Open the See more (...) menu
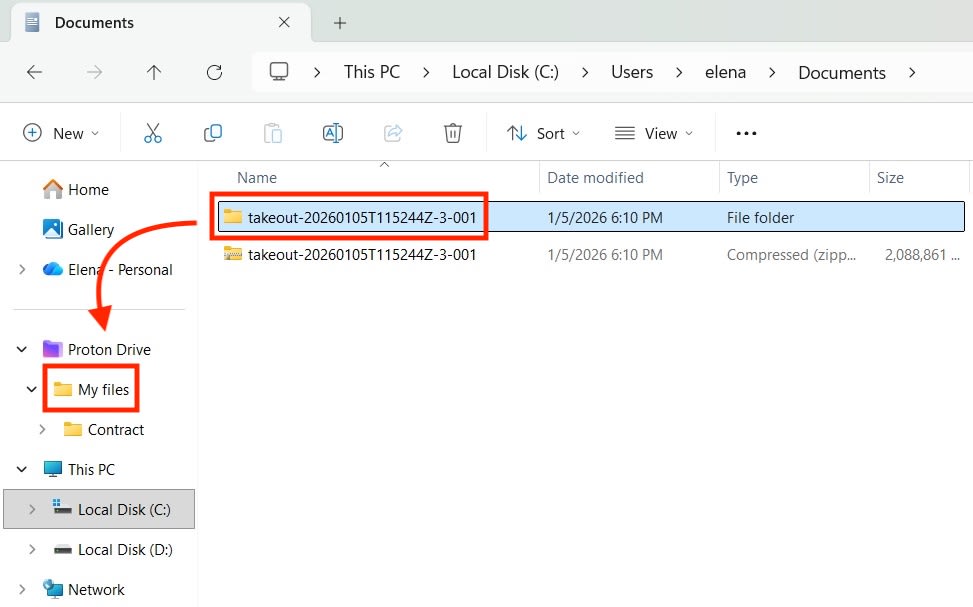 coord(746,132)
